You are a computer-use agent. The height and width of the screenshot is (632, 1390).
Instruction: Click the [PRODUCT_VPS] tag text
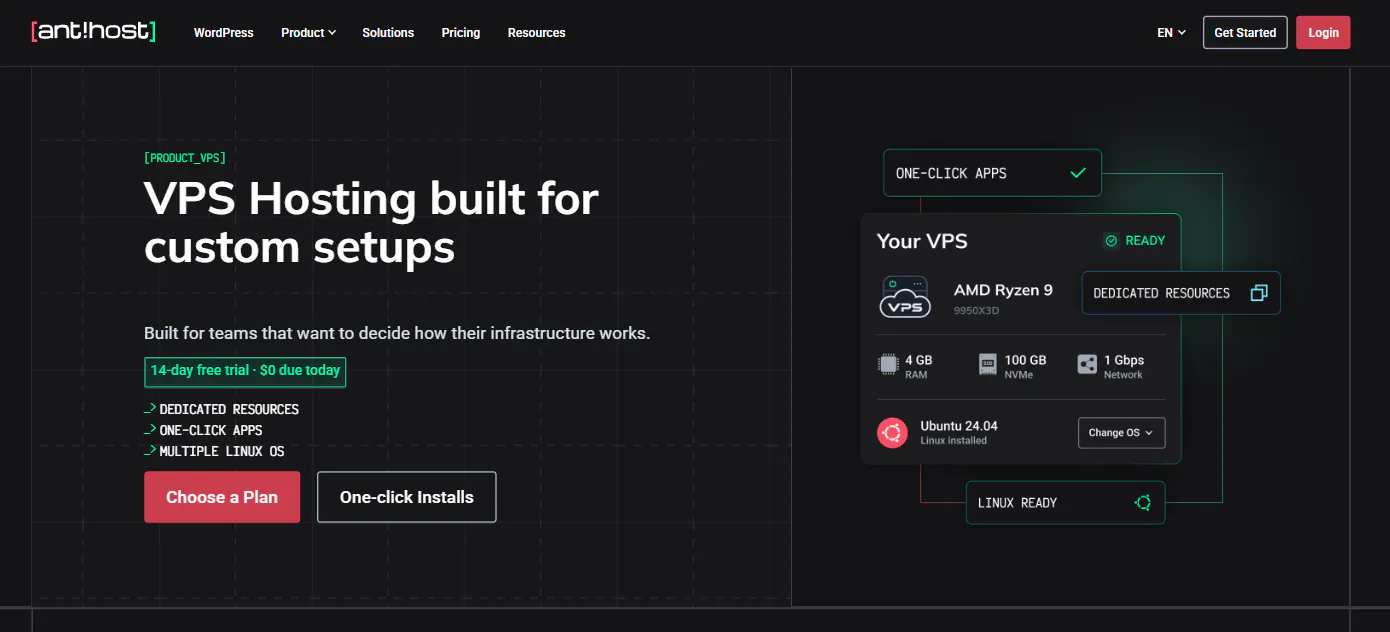tap(185, 158)
